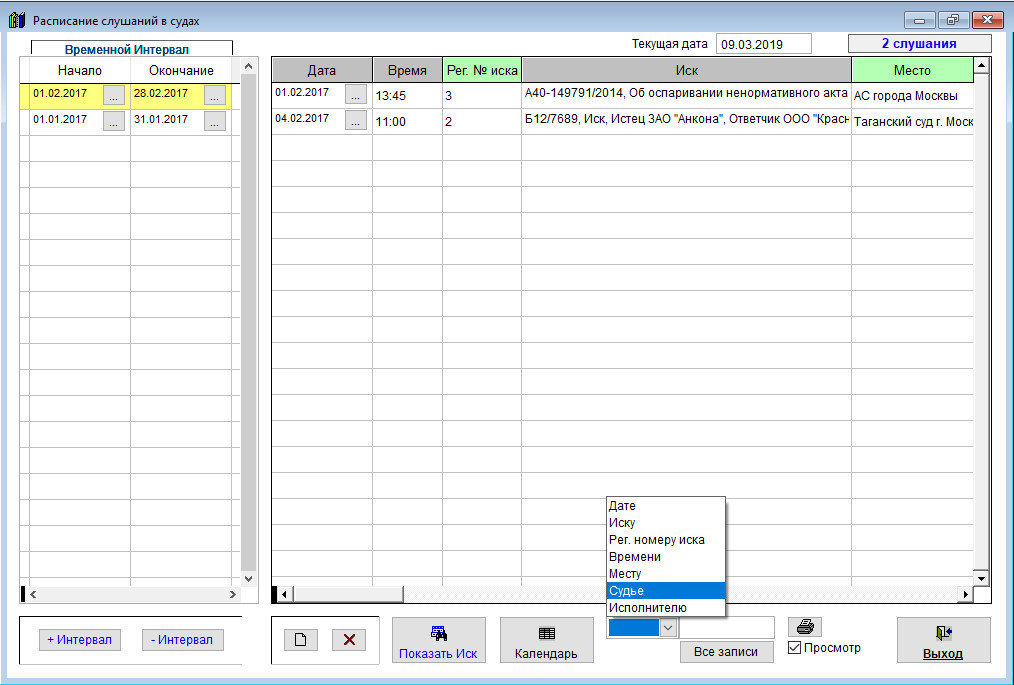This screenshot has width=1014, height=685.
Task: Click hearings grid scroll up arrow
Action: pos(982,65)
